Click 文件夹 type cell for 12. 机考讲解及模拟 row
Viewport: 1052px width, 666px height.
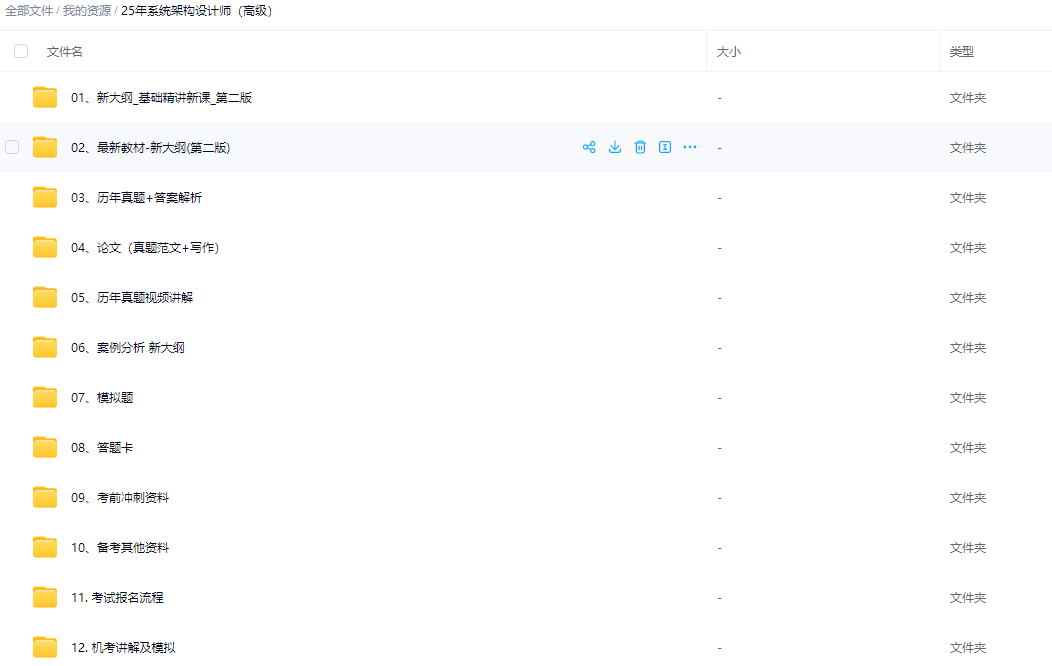[x=967, y=648]
